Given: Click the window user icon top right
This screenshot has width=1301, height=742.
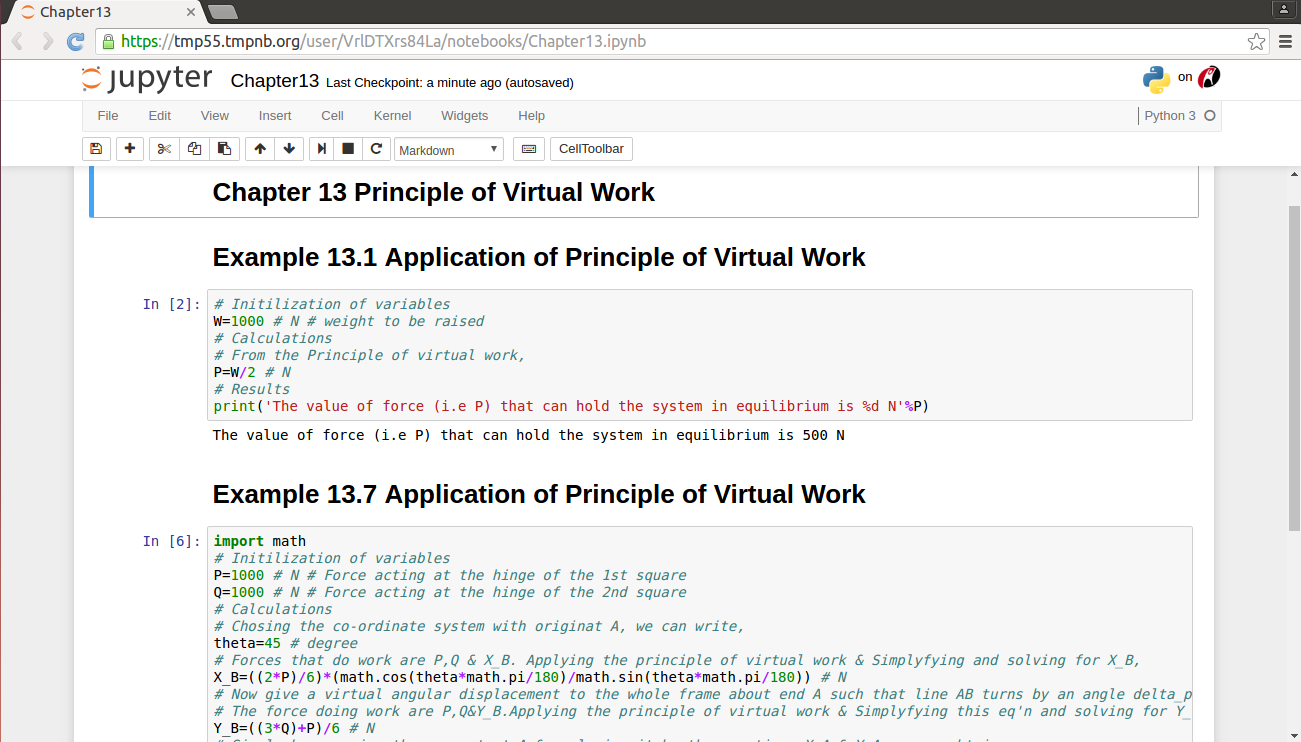Looking at the screenshot, I should point(1283,9).
